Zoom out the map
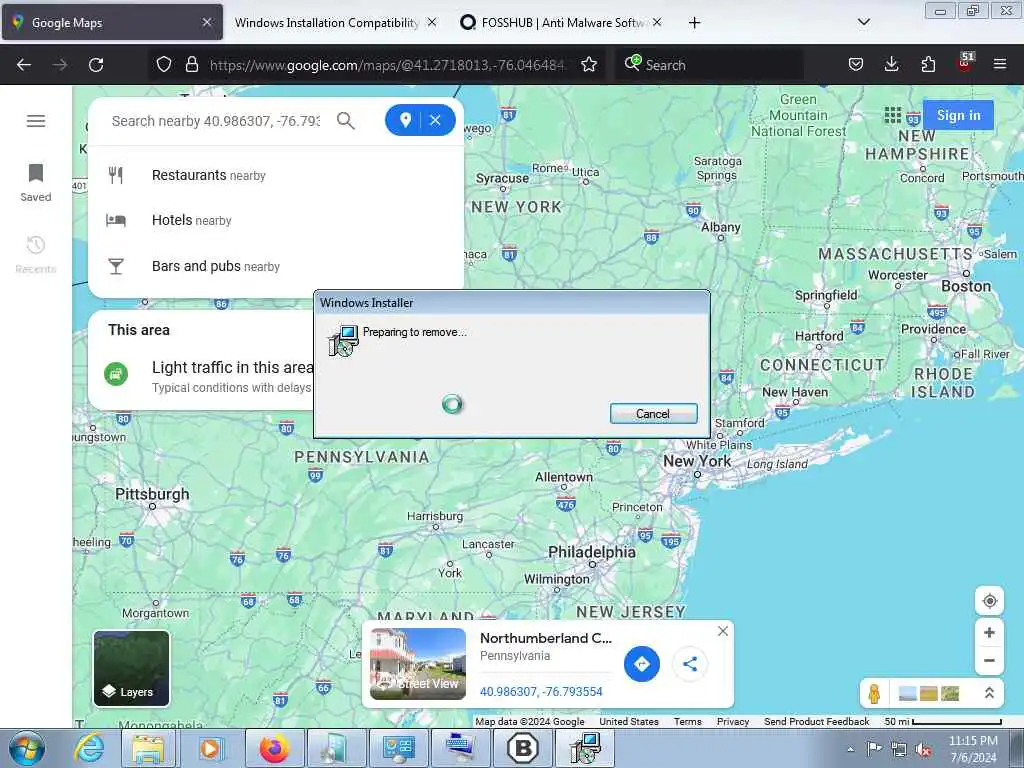Viewport: 1024px width, 768px height. click(x=989, y=660)
